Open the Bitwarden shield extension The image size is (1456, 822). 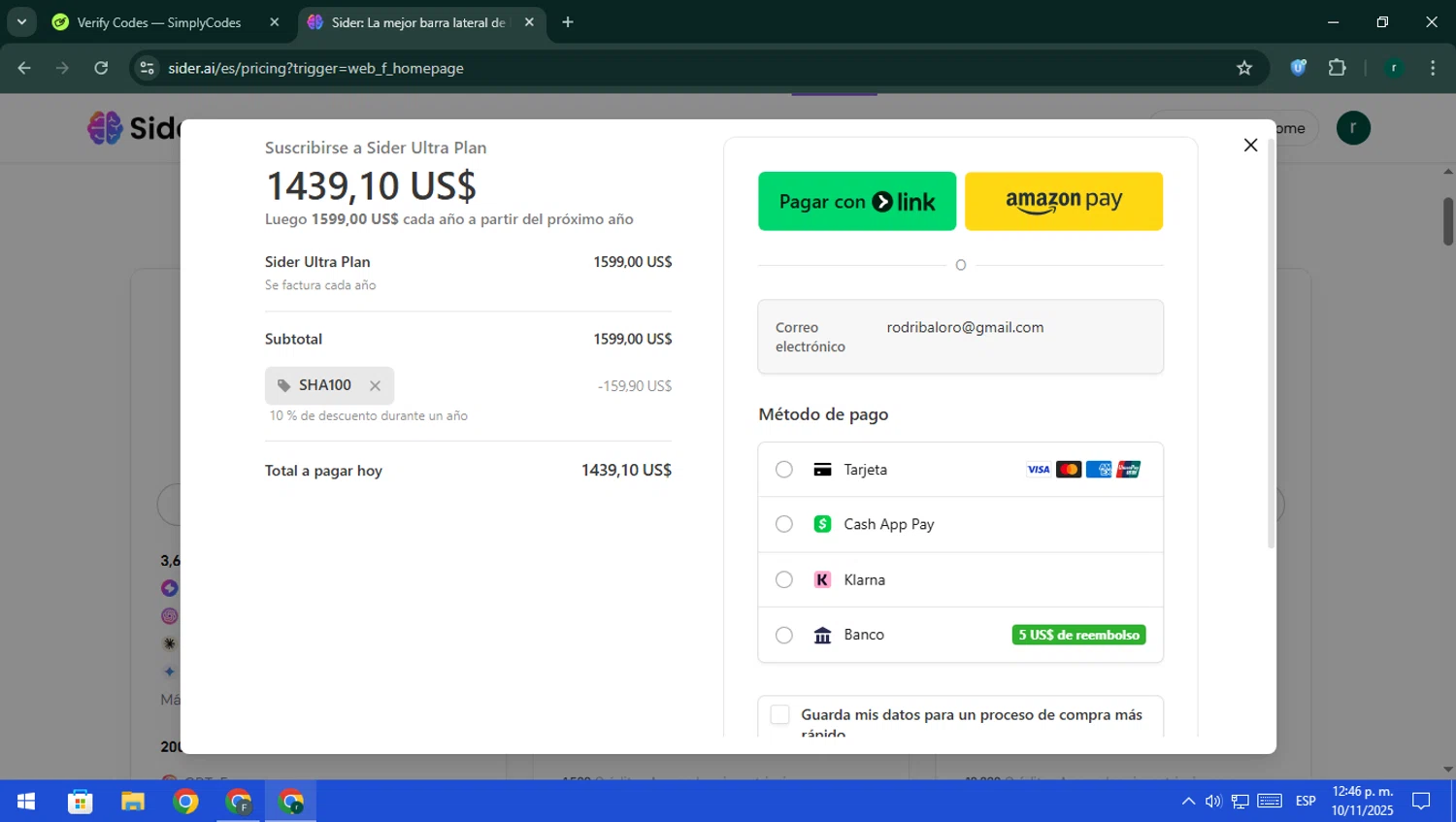(x=1298, y=68)
